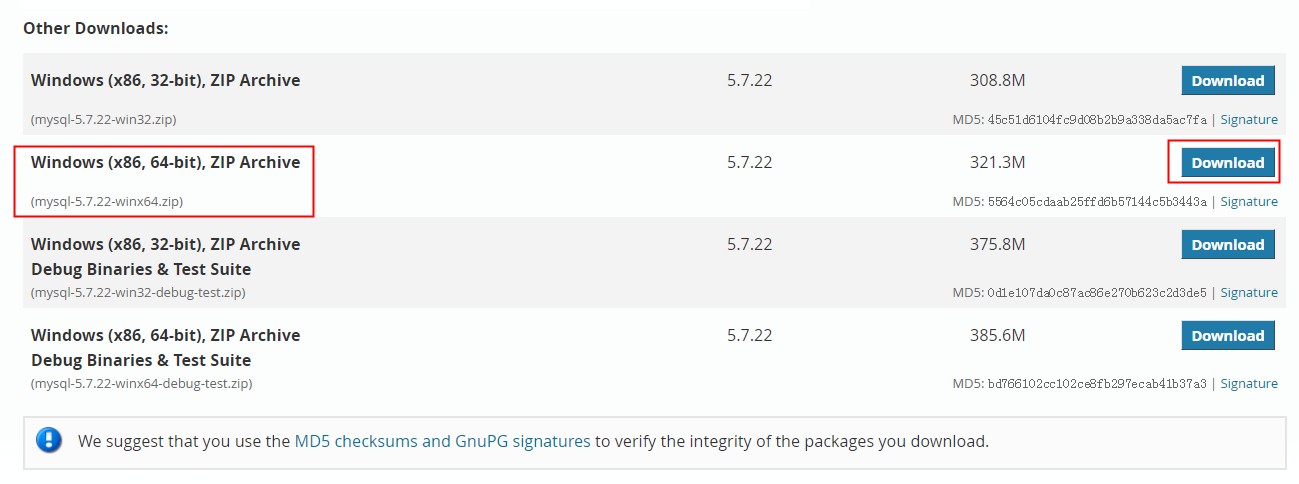This screenshot has width=1299, height=484.
Task: Follow the MD5 checksums and GnuPG signatures link
Action: pyautogui.click(x=442, y=441)
